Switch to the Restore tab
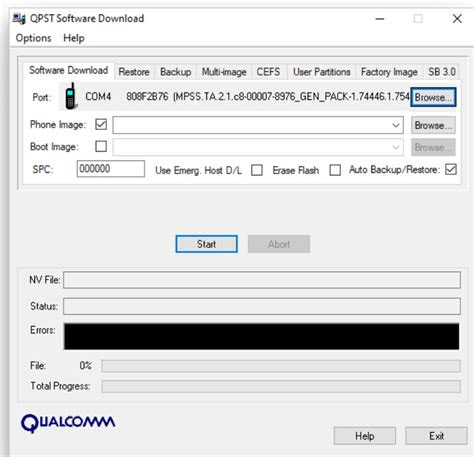Screen dimensions: 474x457 pos(134,72)
